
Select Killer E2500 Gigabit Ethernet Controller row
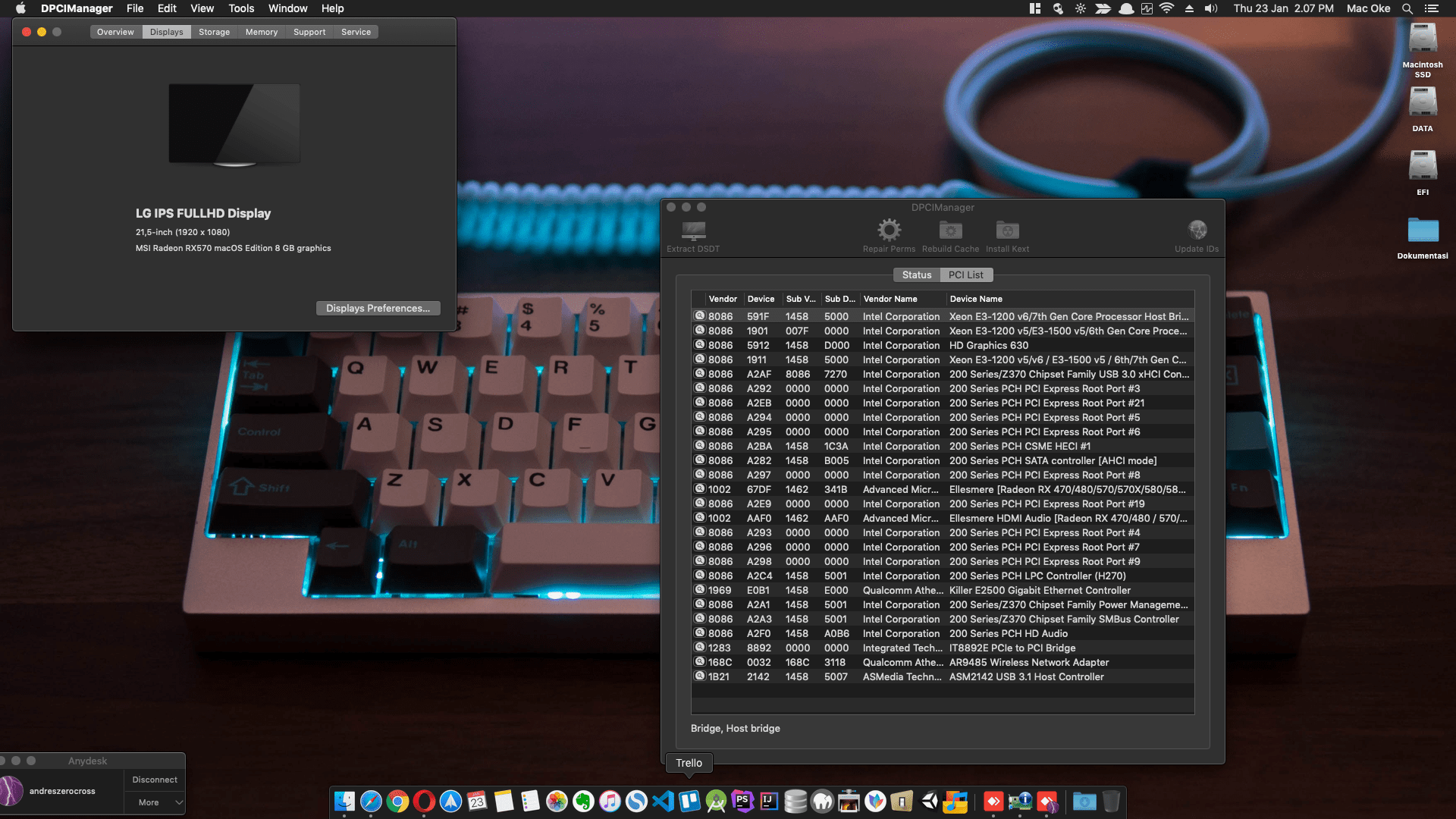coord(943,590)
